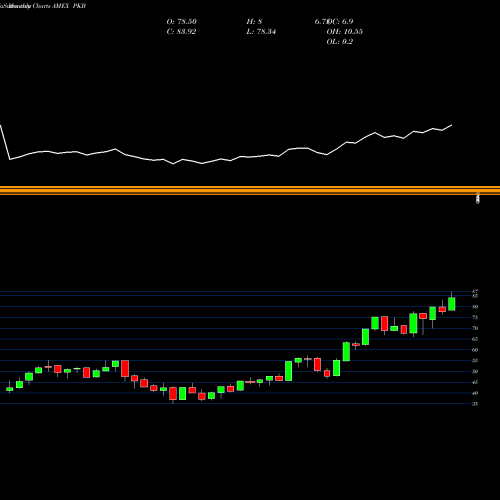Screen dimensions: 500x500
Task: Click the low price 'L: 78.34'
Action: click(261, 32)
